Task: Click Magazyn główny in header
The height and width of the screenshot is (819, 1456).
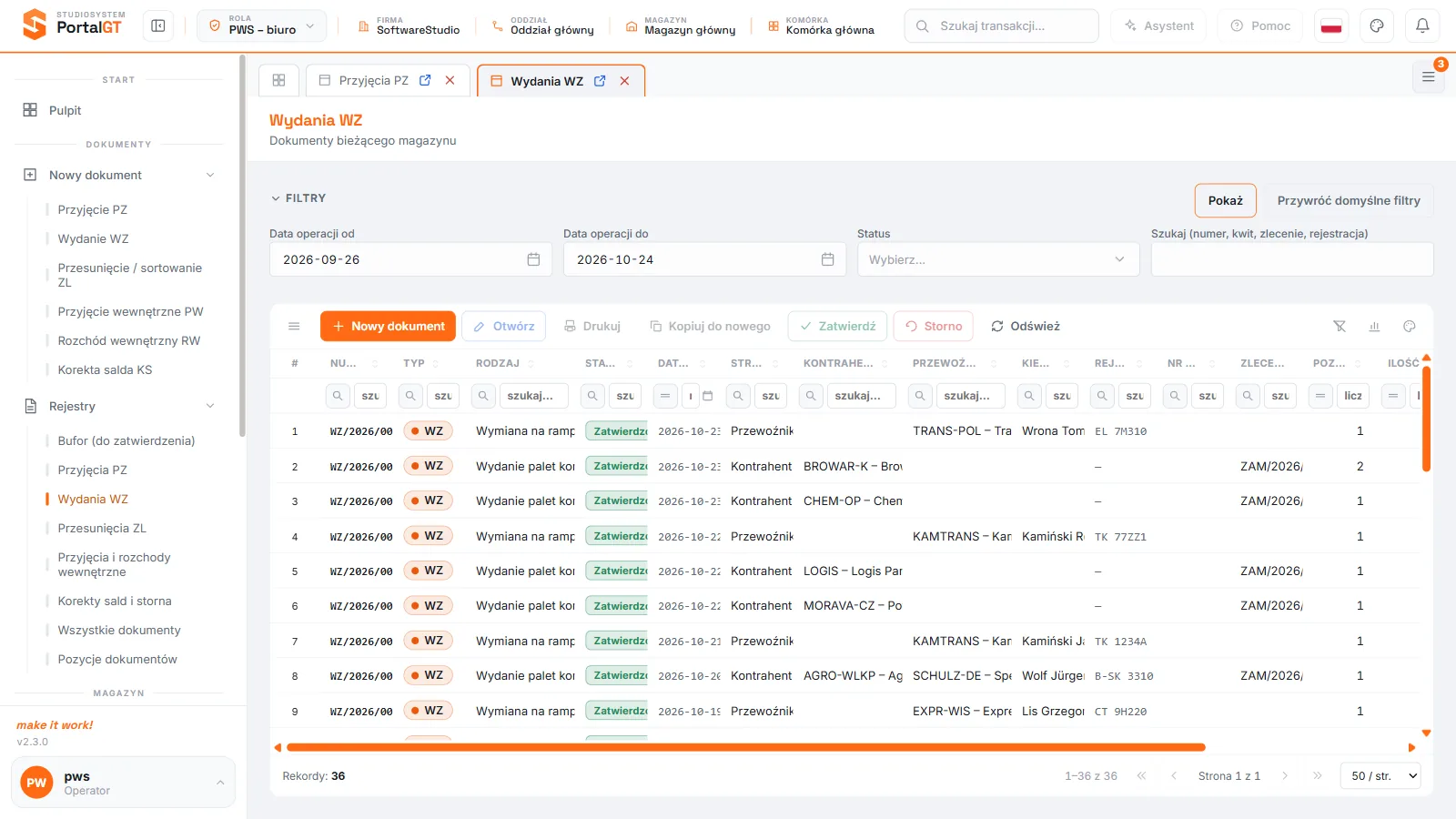Action: pyautogui.click(x=681, y=26)
